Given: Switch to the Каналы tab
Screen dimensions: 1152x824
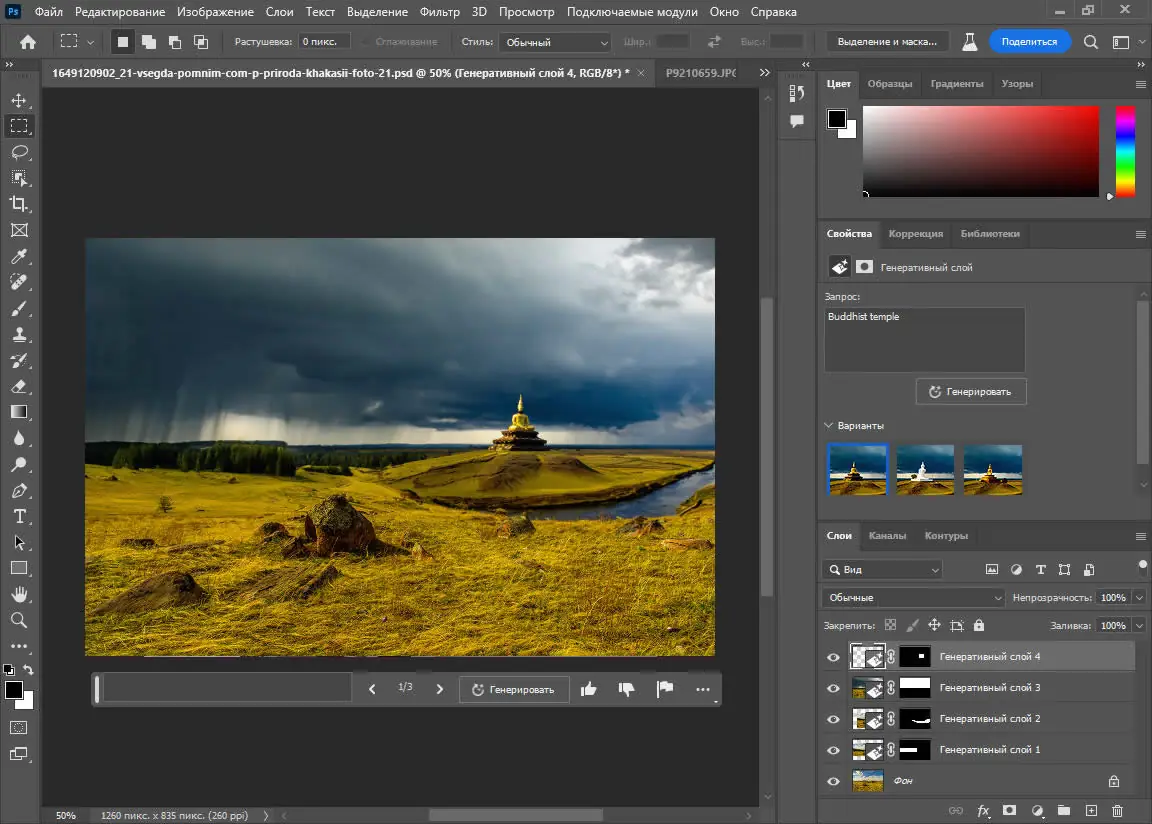Looking at the screenshot, I should (888, 536).
